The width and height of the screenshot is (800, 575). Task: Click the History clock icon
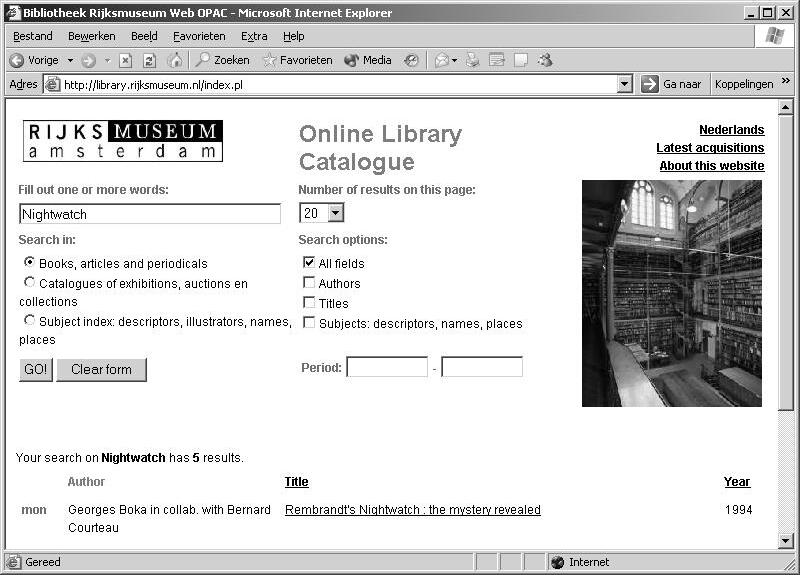411,61
